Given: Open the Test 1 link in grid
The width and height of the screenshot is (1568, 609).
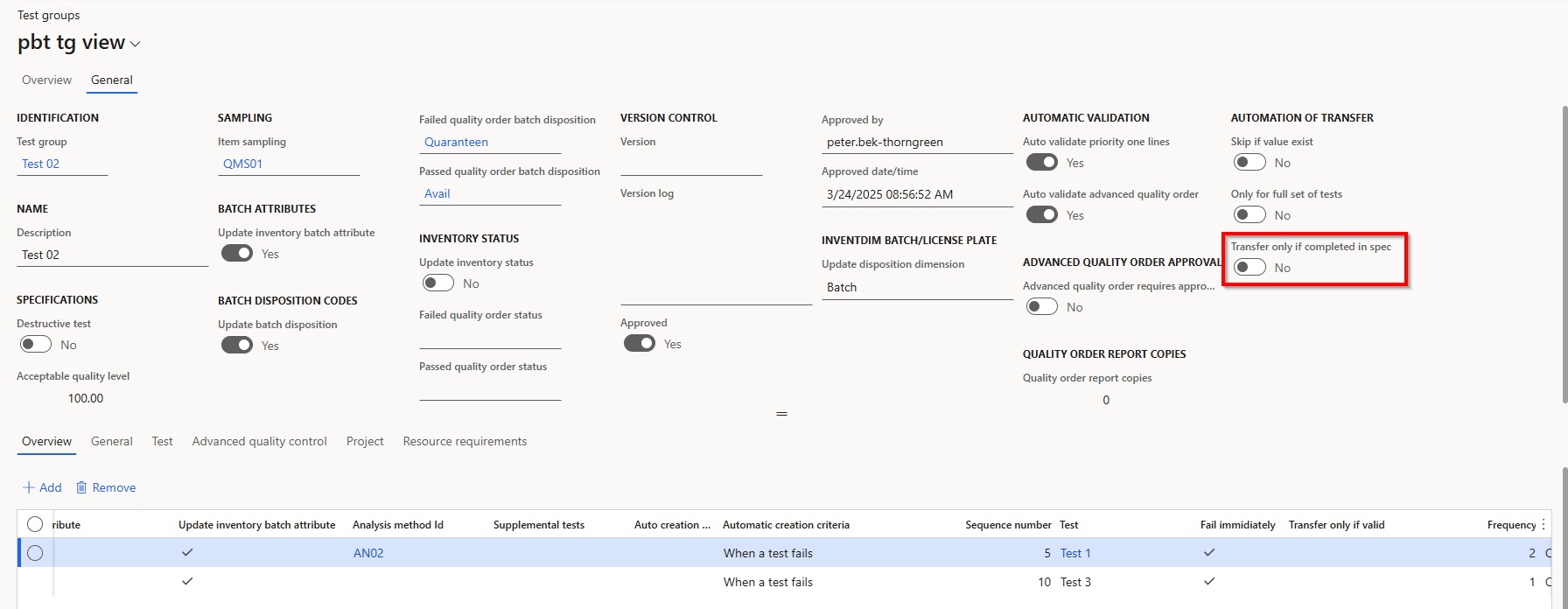Looking at the screenshot, I should pos(1075,553).
